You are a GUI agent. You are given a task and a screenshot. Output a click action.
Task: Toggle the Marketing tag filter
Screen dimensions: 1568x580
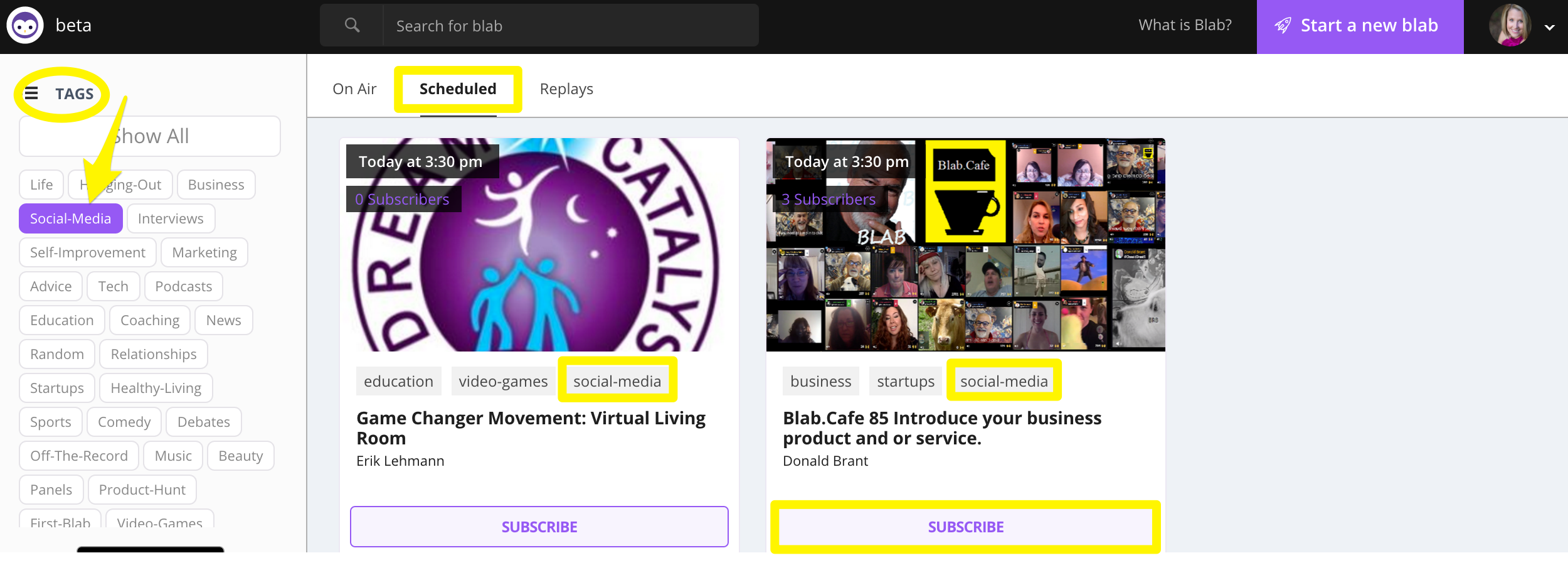coord(204,252)
